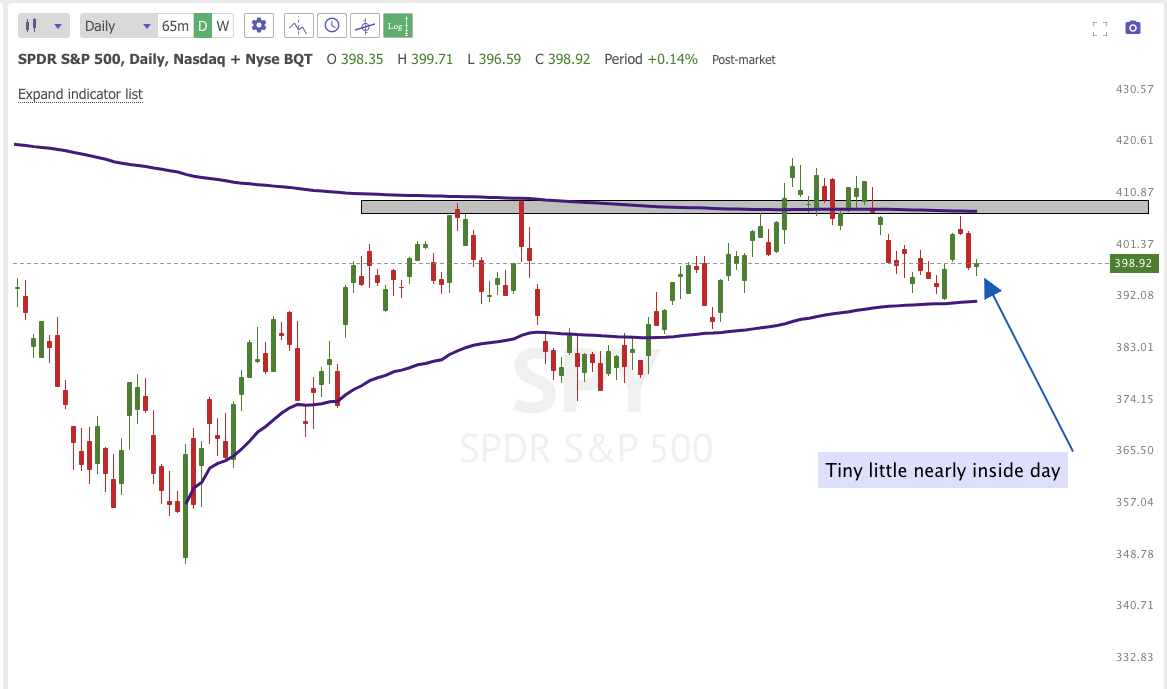The height and width of the screenshot is (689, 1167).
Task: Open the Daily timeframe dropdown
Action: 118,26
